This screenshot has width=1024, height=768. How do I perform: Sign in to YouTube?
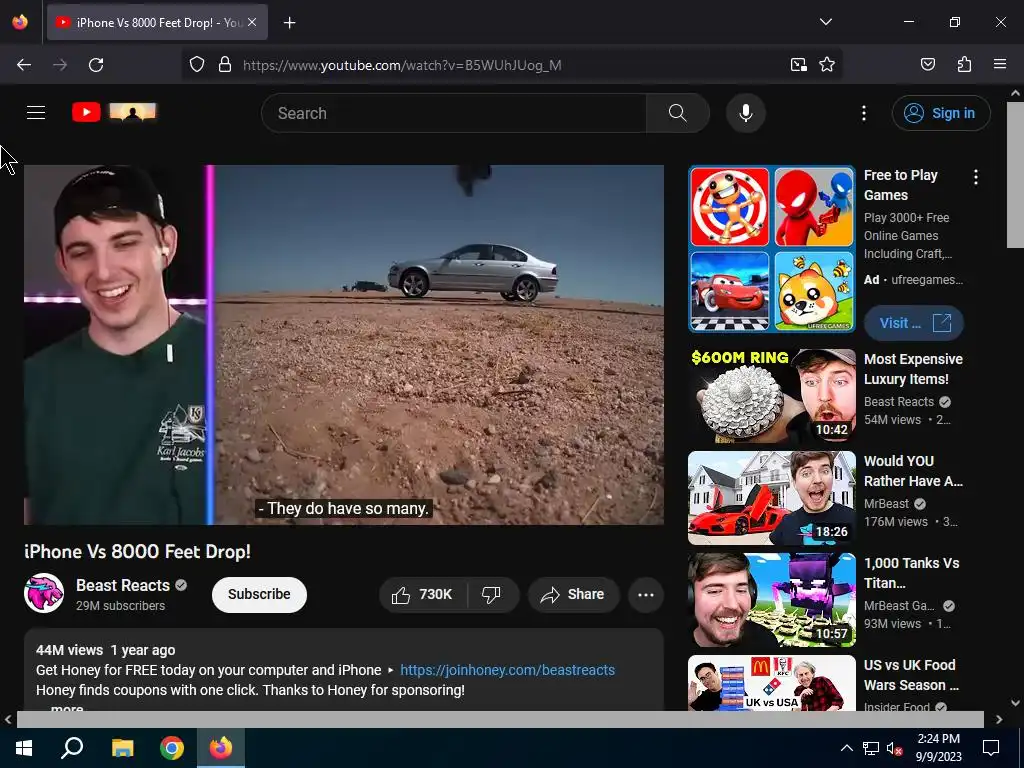940,113
